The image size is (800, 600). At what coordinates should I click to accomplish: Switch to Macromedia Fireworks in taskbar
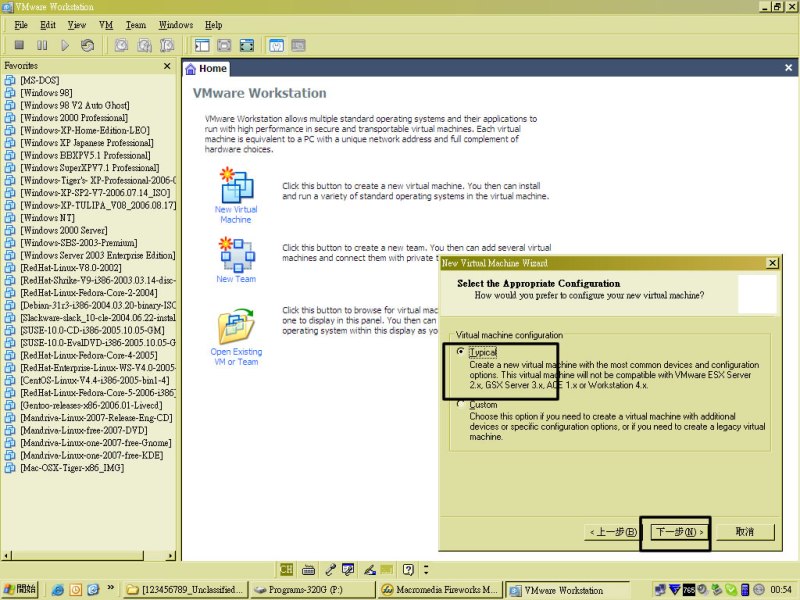[x=439, y=590]
